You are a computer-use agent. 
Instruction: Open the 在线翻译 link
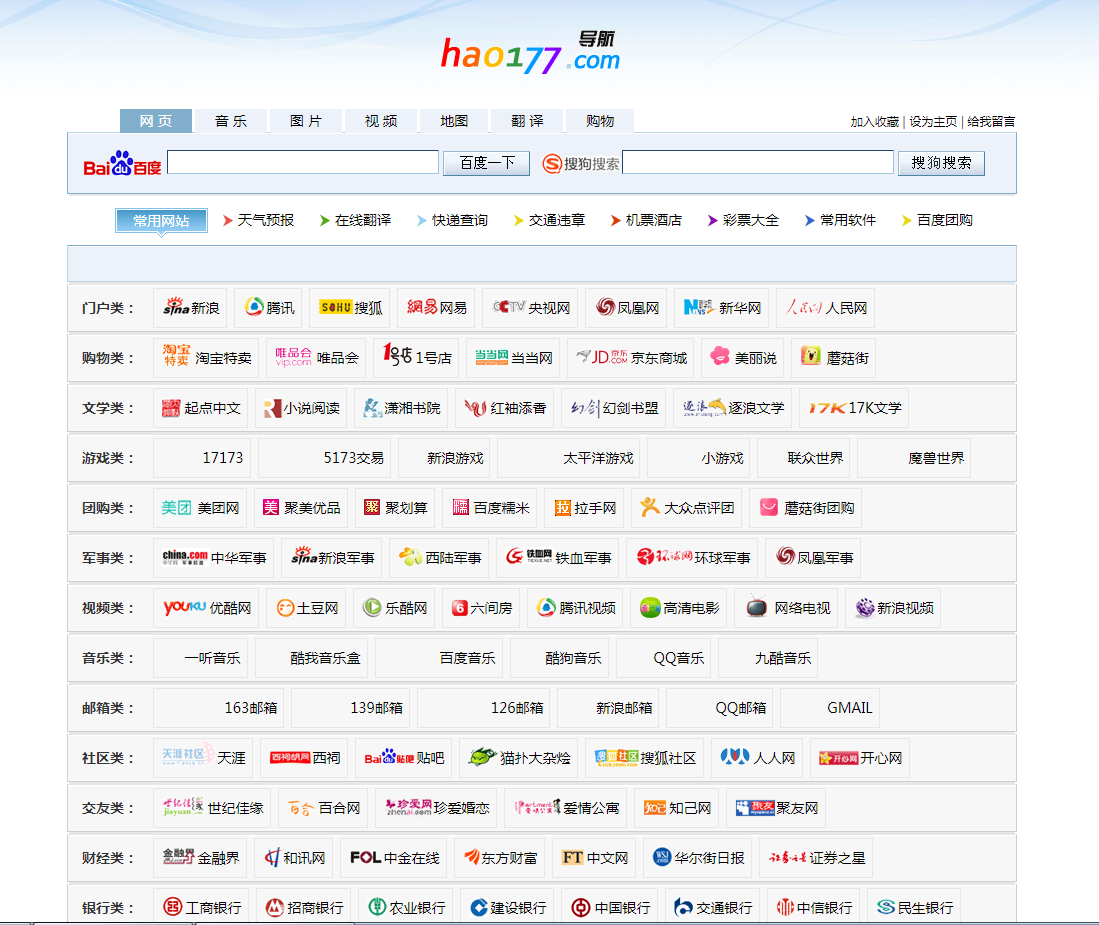363,220
